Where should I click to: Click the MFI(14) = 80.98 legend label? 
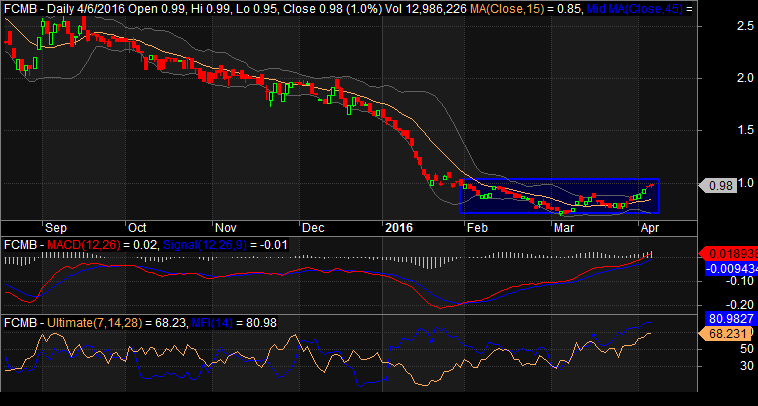coord(234,322)
